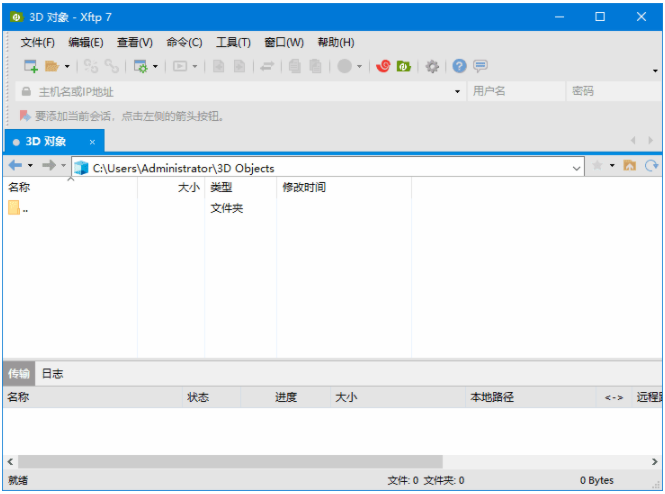
Task: Click the tab scroll left arrow
Action: click(x=633, y=140)
